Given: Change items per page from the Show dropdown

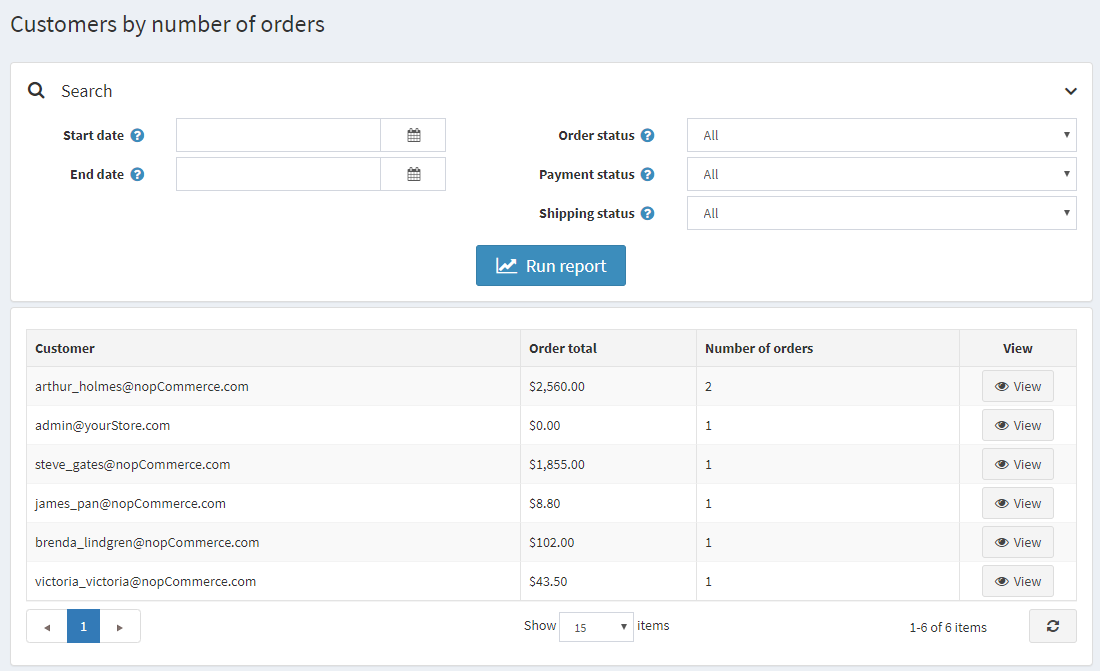Looking at the screenshot, I should pyautogui.click(x=596, y=626).
